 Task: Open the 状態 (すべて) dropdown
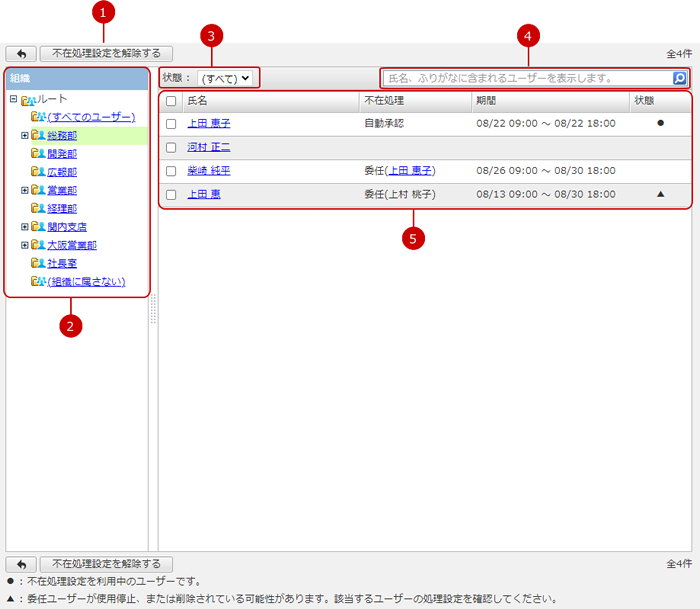225,79
